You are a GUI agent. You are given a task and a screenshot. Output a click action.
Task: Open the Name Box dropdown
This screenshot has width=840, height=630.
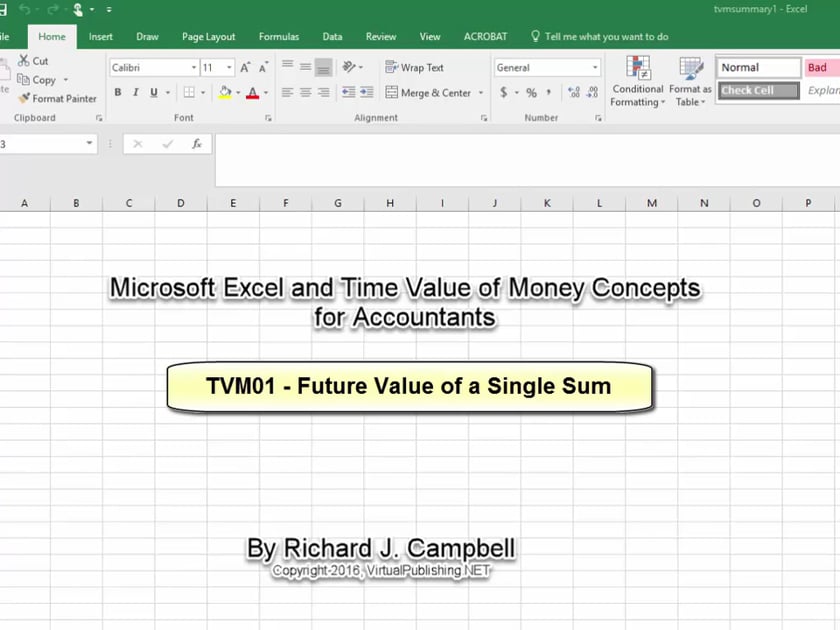[x=89, y=144]
